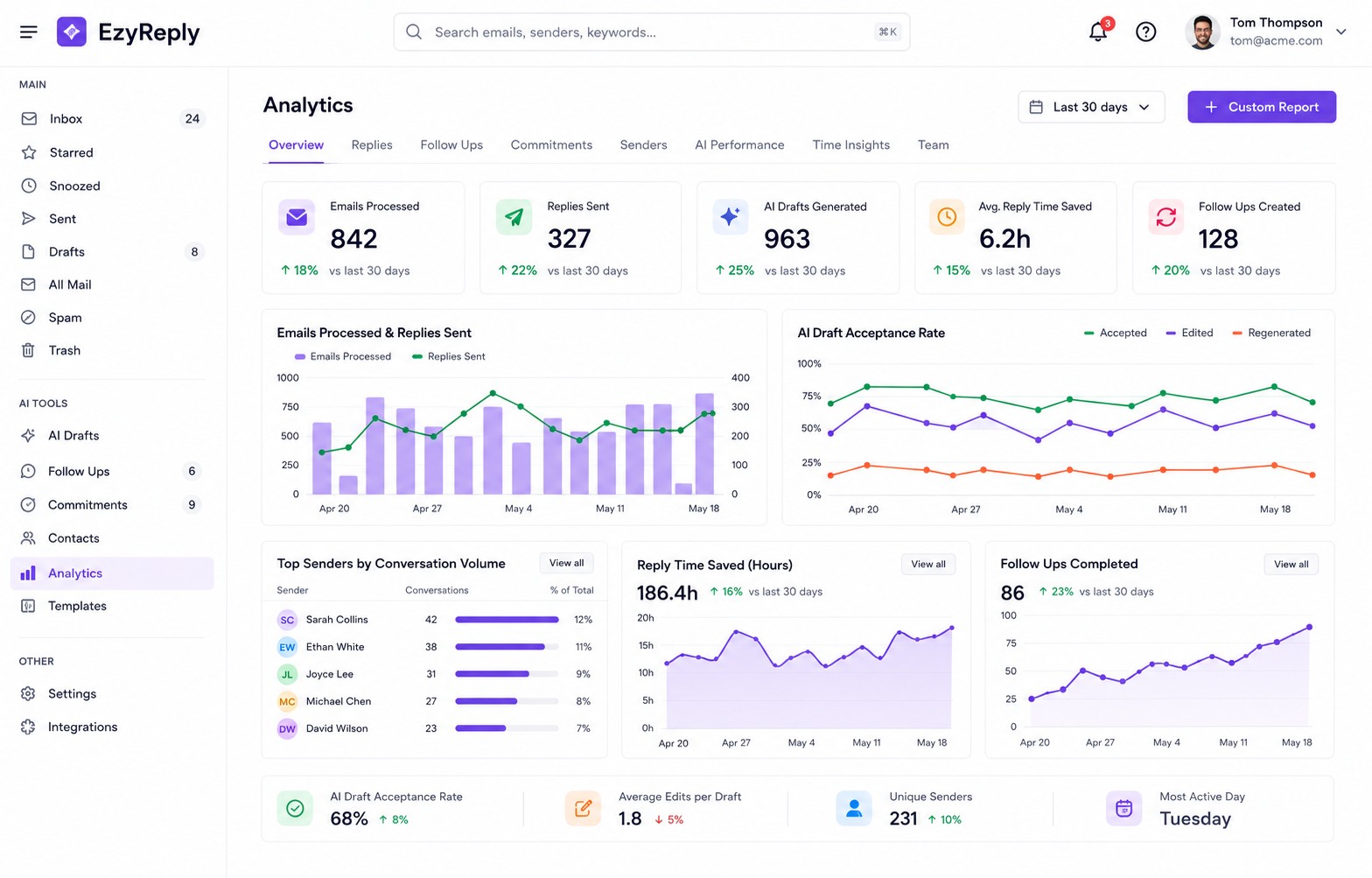Image resolution: width=1372 pixels, height=878 pixels.
Task: Switch to the Commitments tab
Action: 551,145
